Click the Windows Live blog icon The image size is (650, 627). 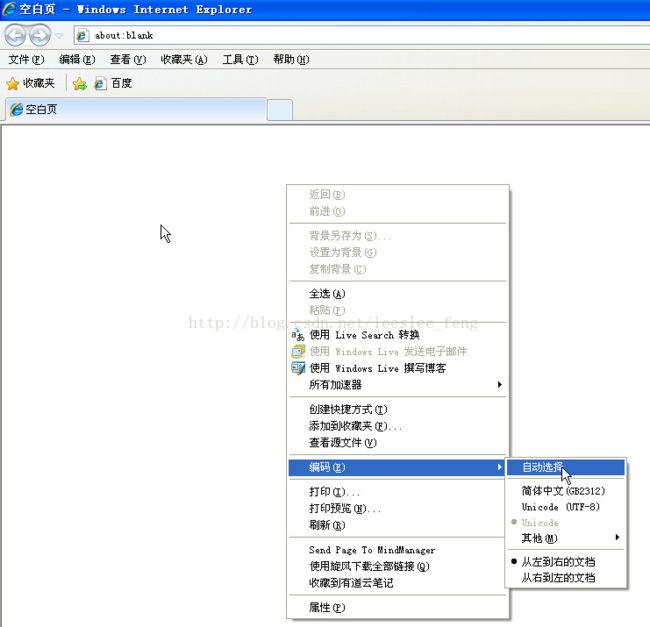298,368
